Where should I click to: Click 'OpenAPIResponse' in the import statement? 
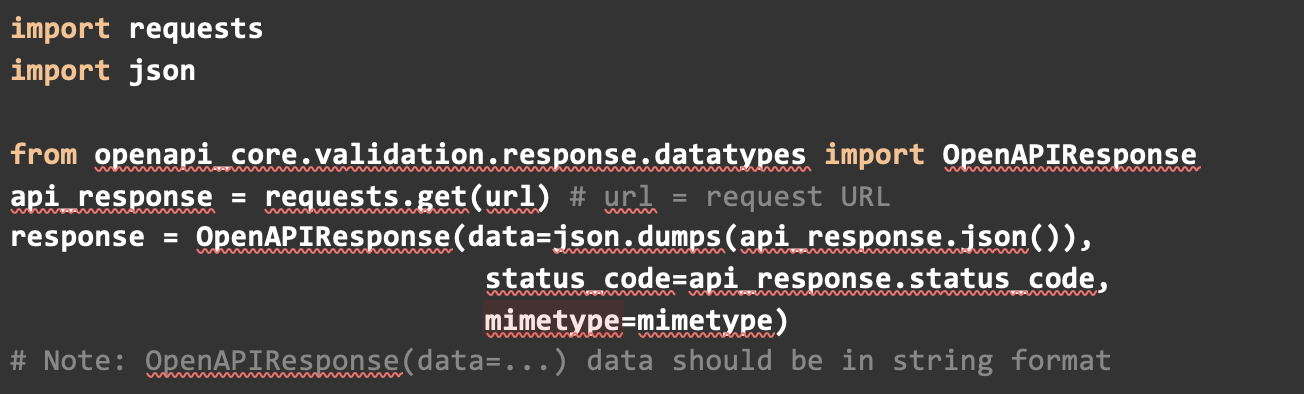(1069, 155)
